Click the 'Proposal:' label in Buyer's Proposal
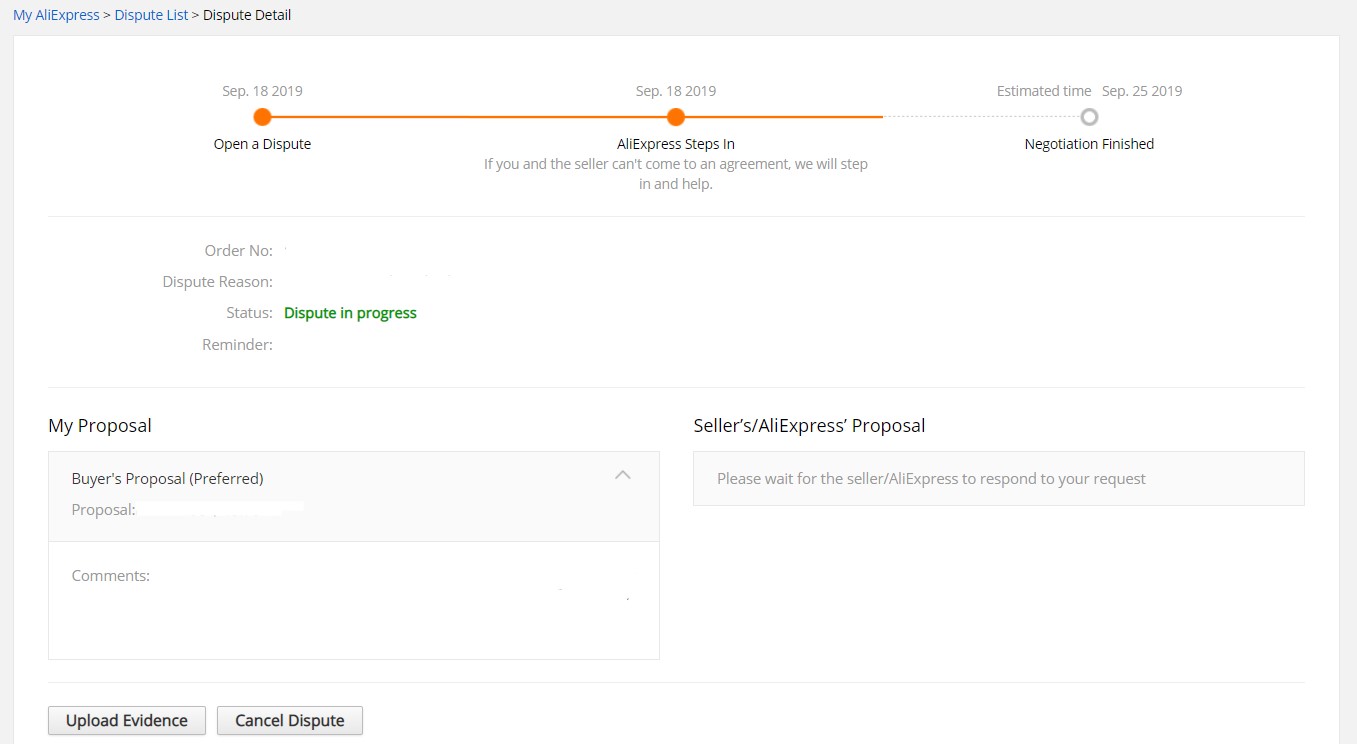Screen dimensions: 1357x744 (103, 510)
